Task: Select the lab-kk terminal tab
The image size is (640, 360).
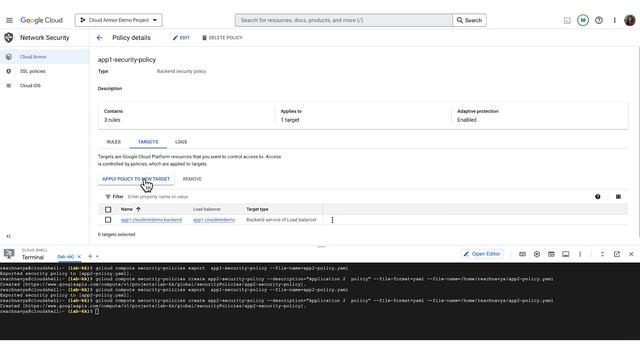Action: click(x=65, y=257)
